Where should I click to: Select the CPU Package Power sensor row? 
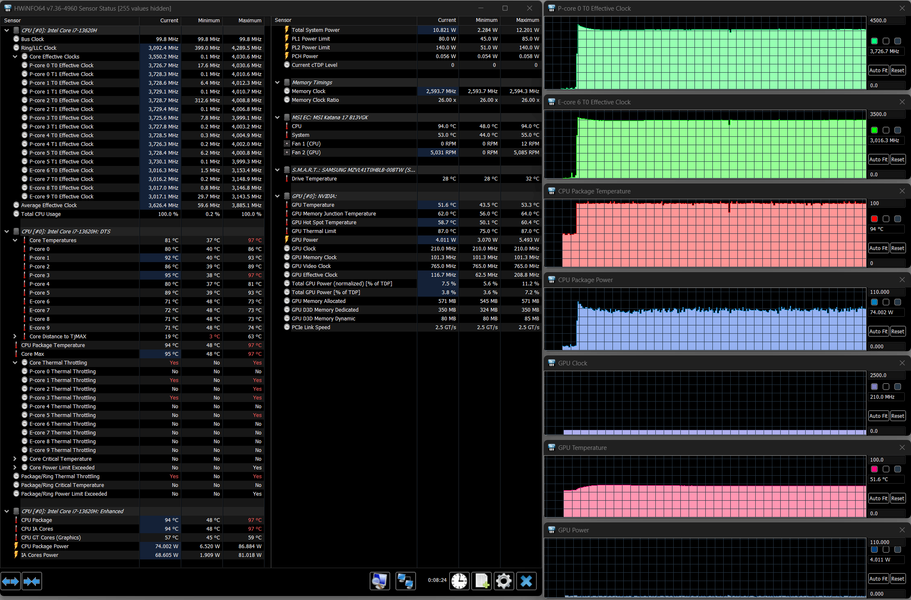click(132, 546)
